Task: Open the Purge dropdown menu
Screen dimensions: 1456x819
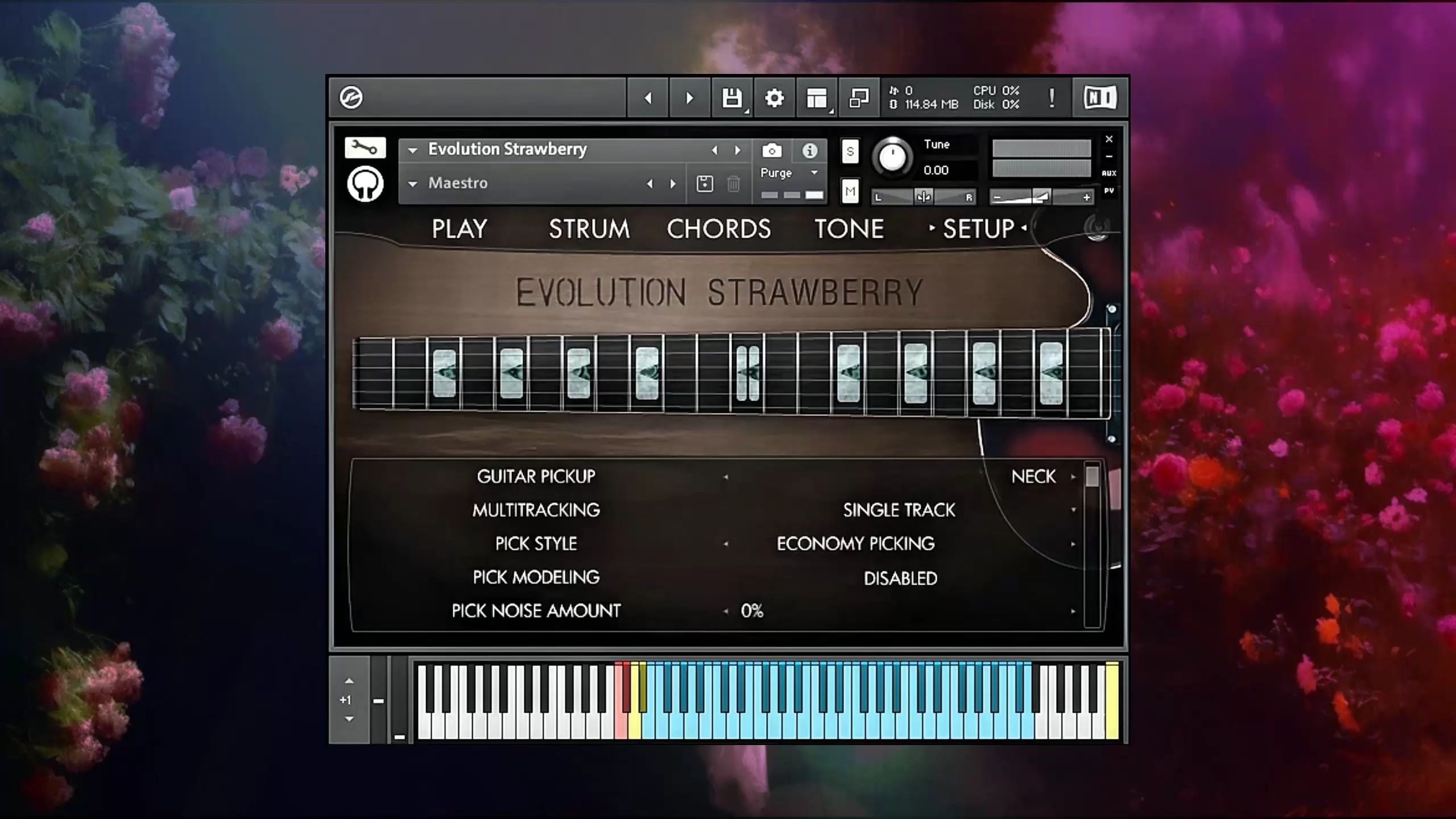Action: (x=789, y=172)
